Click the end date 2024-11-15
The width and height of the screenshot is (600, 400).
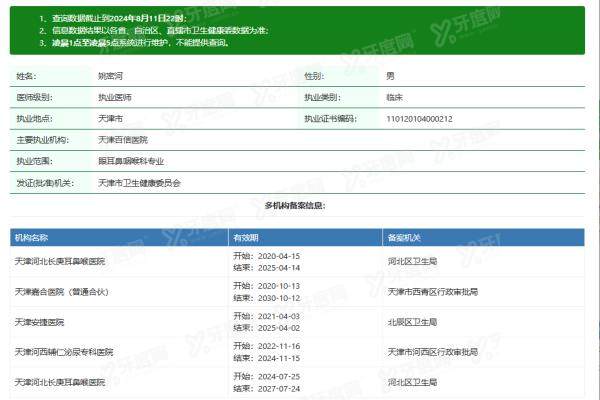(x=279, y=358)
